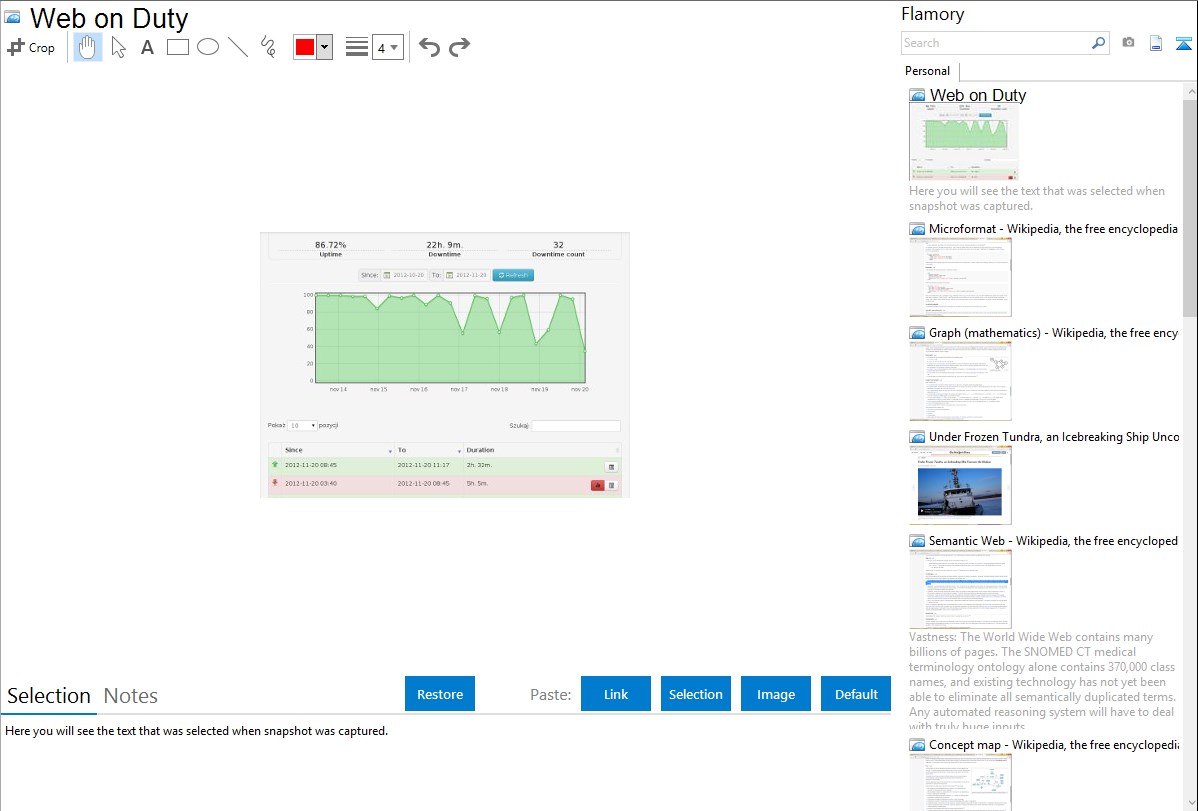The height and width of the screenshot is (811, 1198).
Task: Click the Vastness description text under Semantic Web
Action: (x=1042, y=681)
